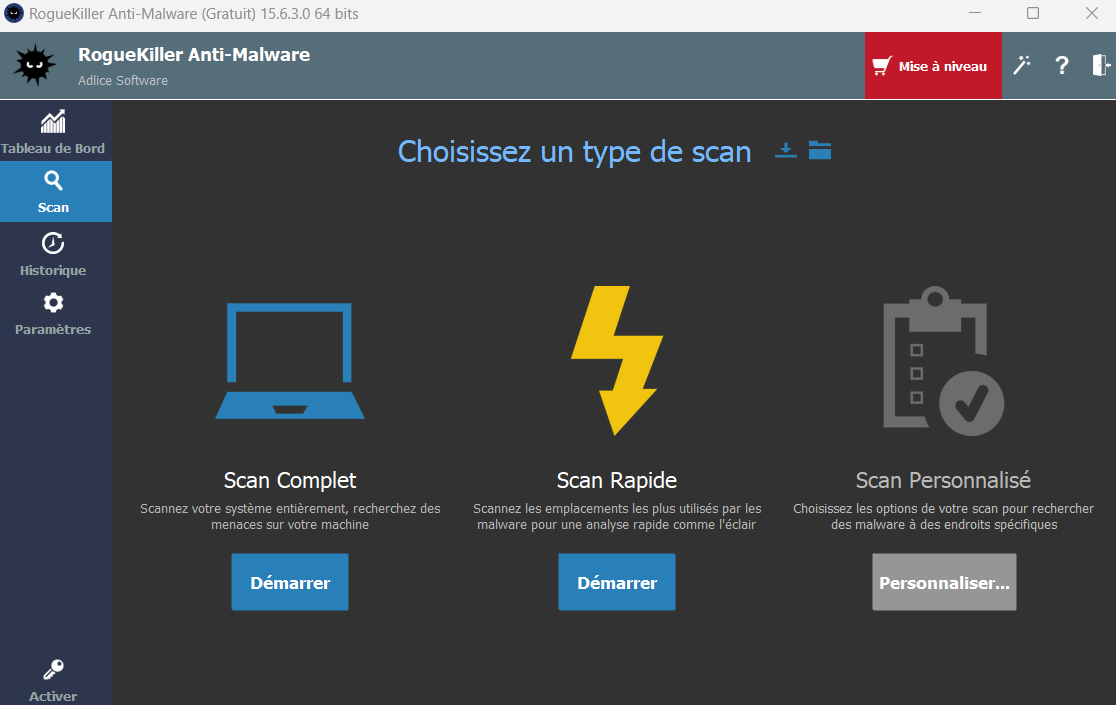Viewport: 1116px width, 705px height.
Task: Click the Scan Complet title text
Action: coord(290,480)
